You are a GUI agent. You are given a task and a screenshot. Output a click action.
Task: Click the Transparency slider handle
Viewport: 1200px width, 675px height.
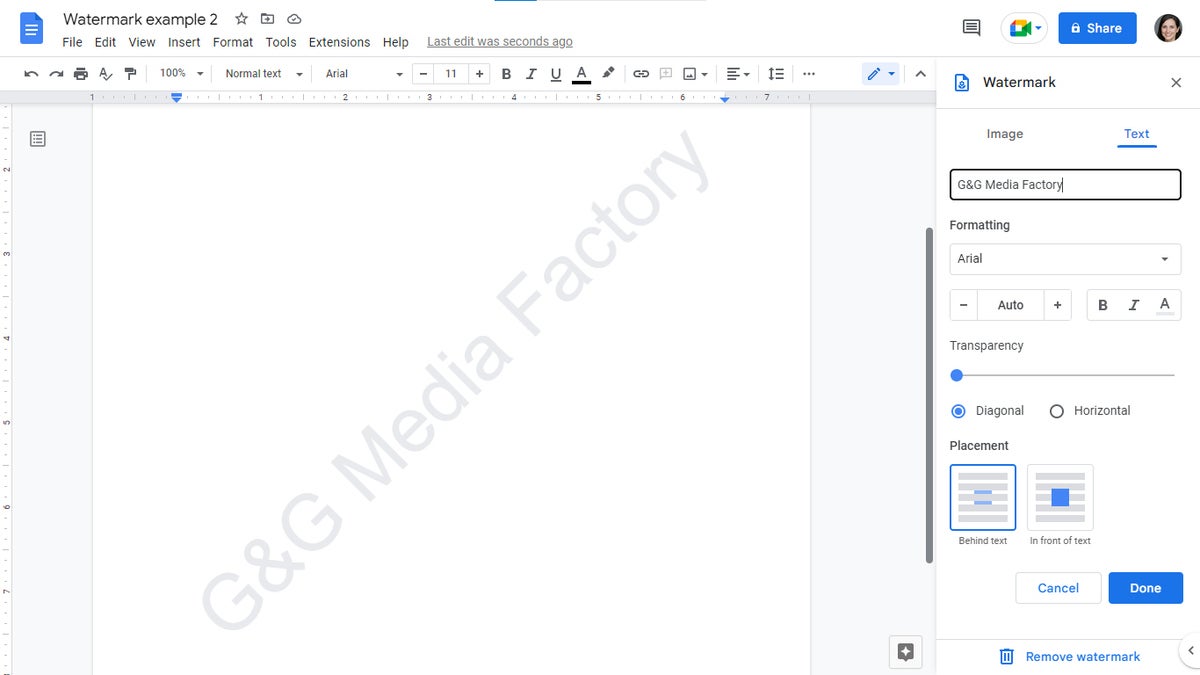(x=956, y=376)
